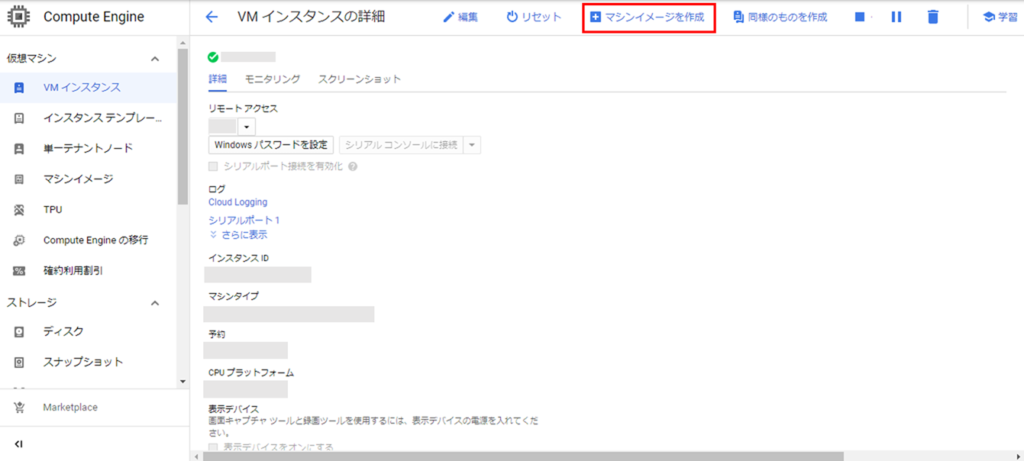
Task: Click the horizontal scrollbar at bottom
Action: [x=524, y=456]
